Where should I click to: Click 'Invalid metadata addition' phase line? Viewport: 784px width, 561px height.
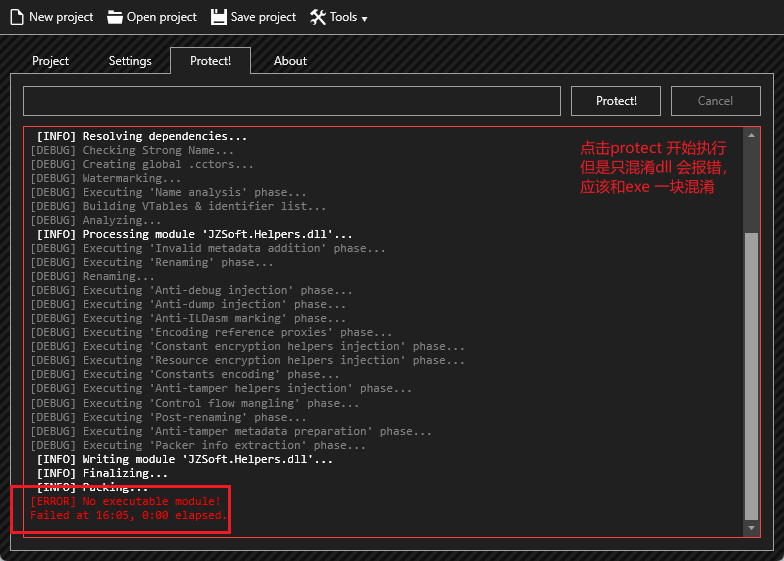[208, 248]
